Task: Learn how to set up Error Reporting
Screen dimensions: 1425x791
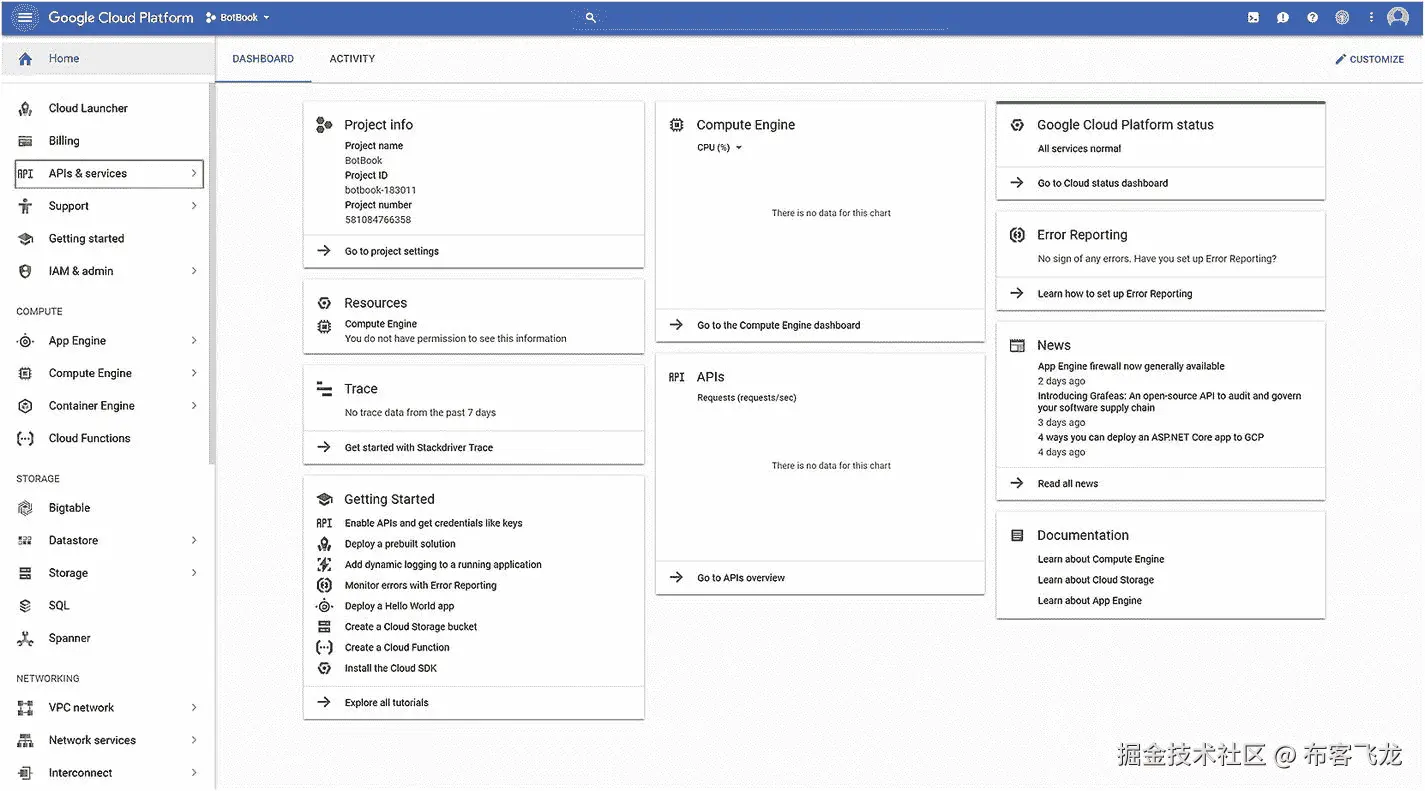Action: pyautogui.click(x=1115, y=294)
